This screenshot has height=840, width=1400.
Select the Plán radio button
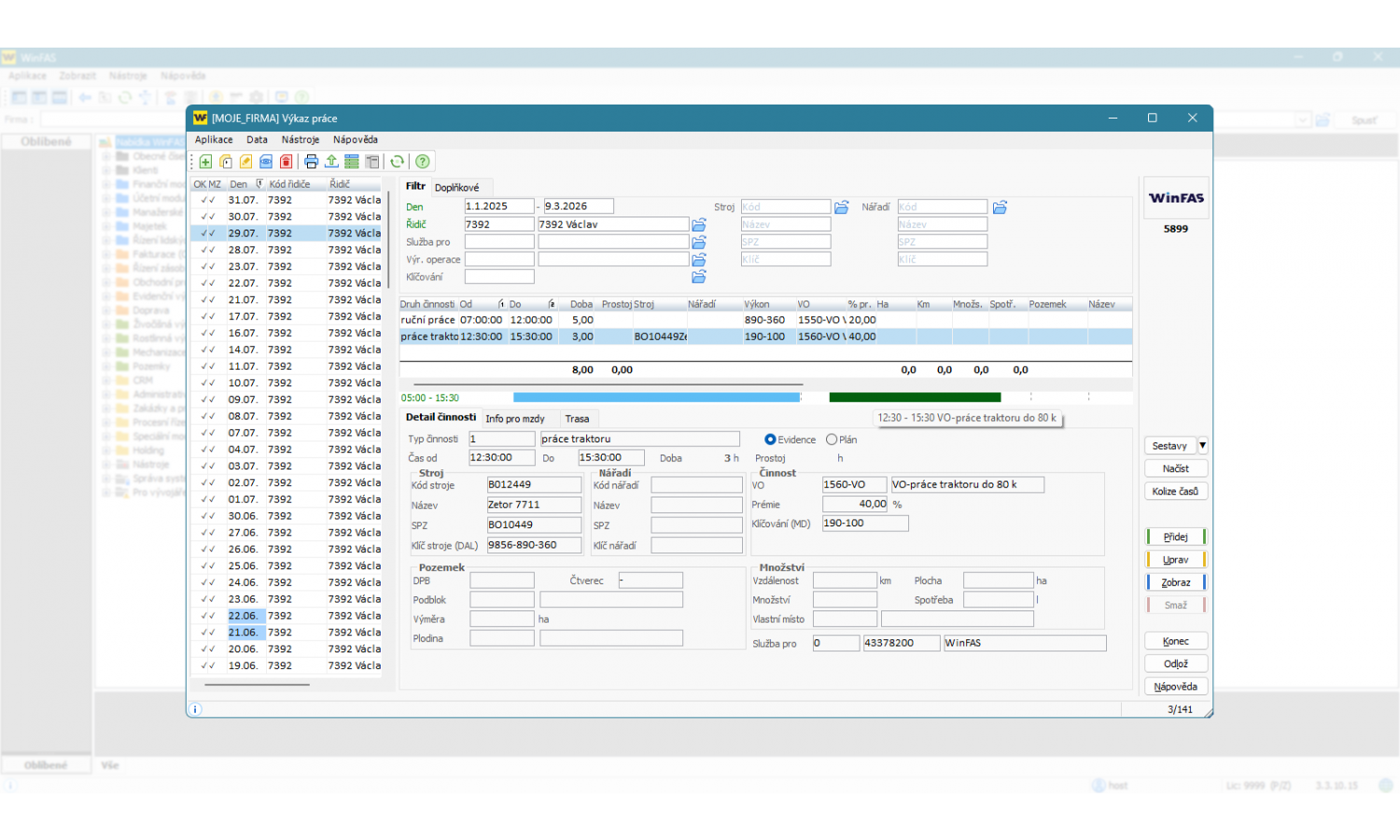tap(832, 440)
